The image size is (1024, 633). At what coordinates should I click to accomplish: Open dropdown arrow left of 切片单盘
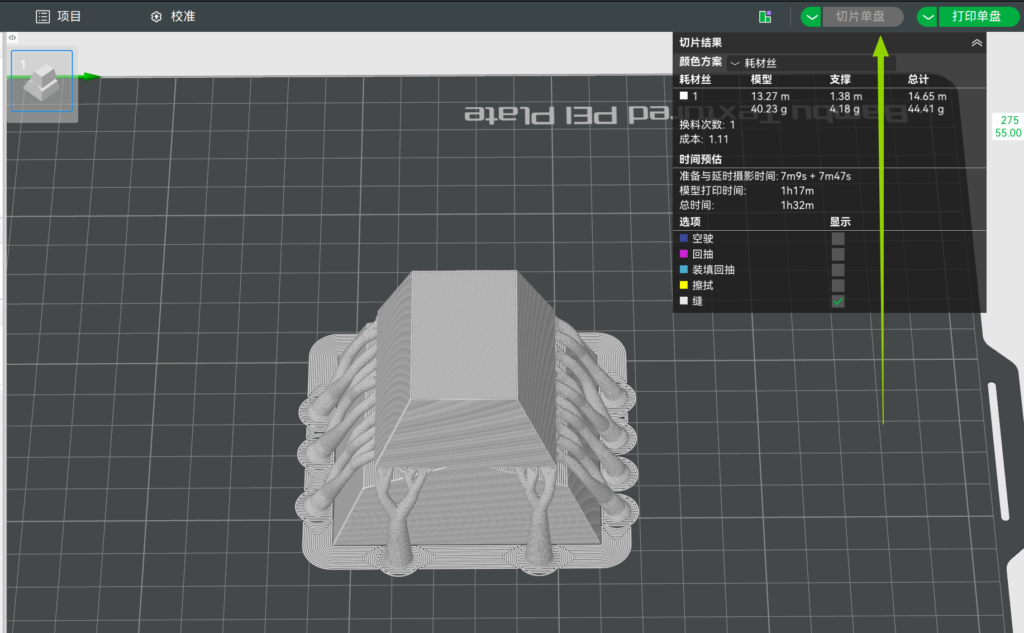point(812,17)
